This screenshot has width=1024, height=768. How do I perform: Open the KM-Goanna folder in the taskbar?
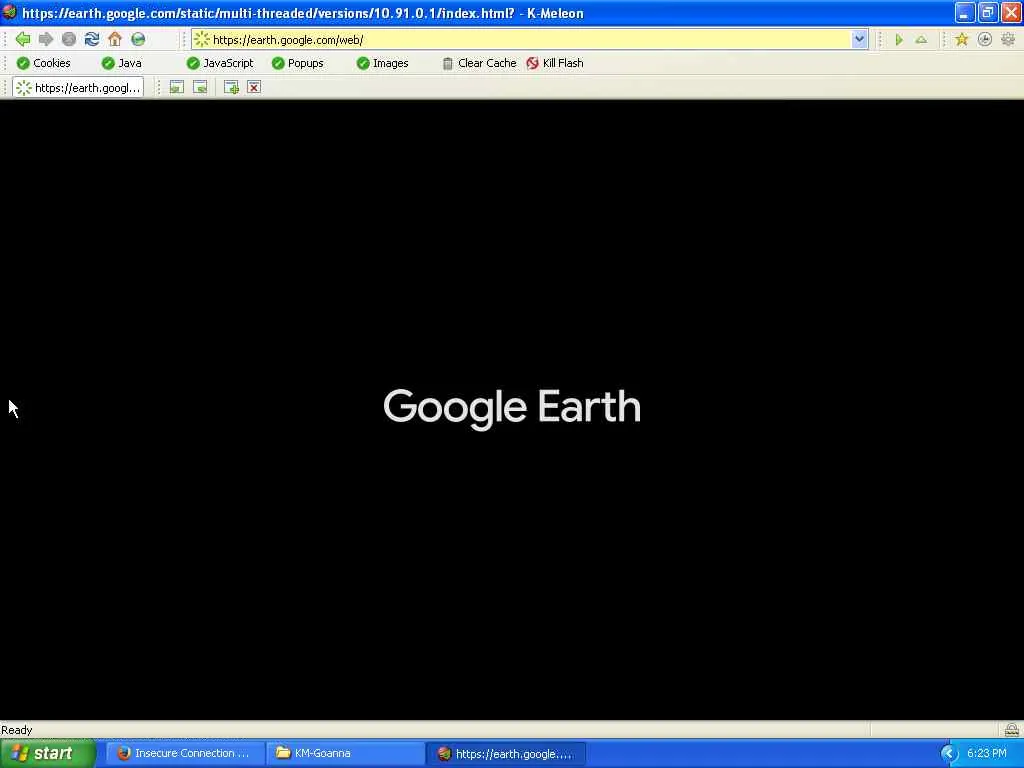[345, 753]
